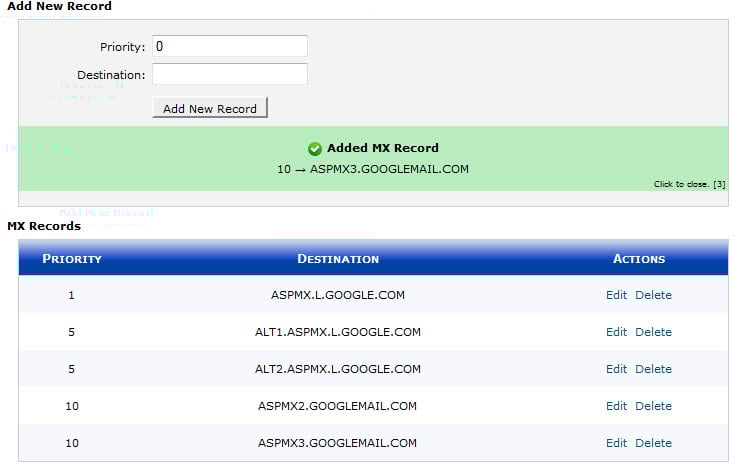The width and height of the screenshot is (738, 475).
Task: Edit the ALT2.ASPMX.L.GOOGLE.COM record
Action: (x=616, y=369)
